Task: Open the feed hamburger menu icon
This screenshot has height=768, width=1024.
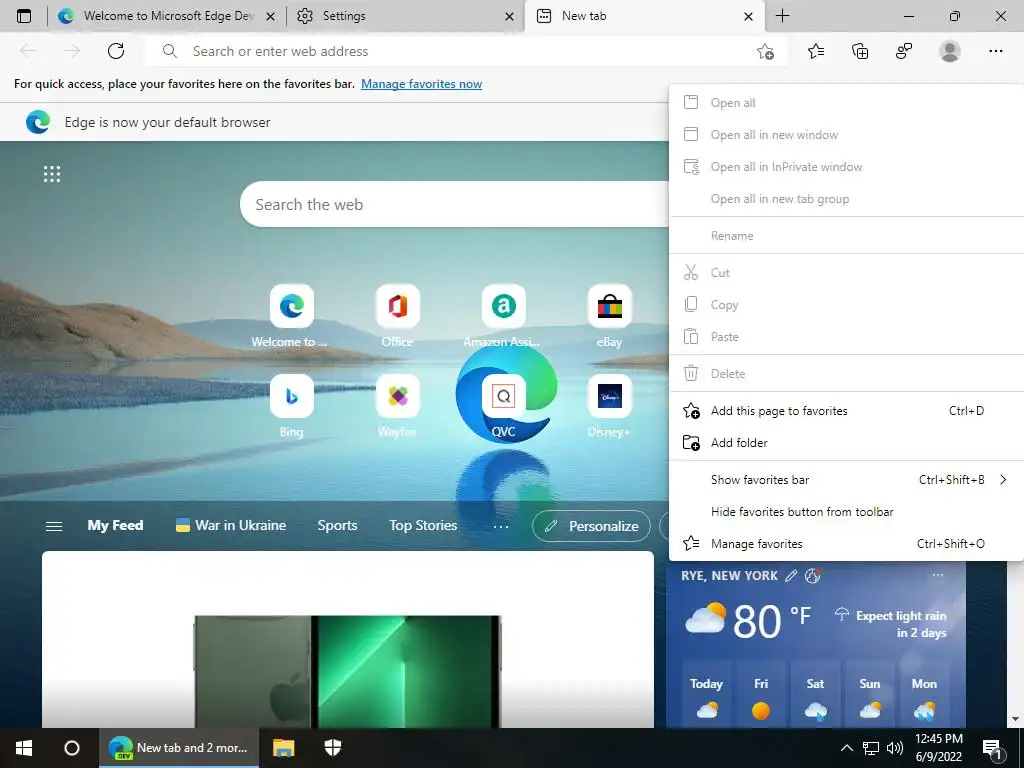Action: 54,526
